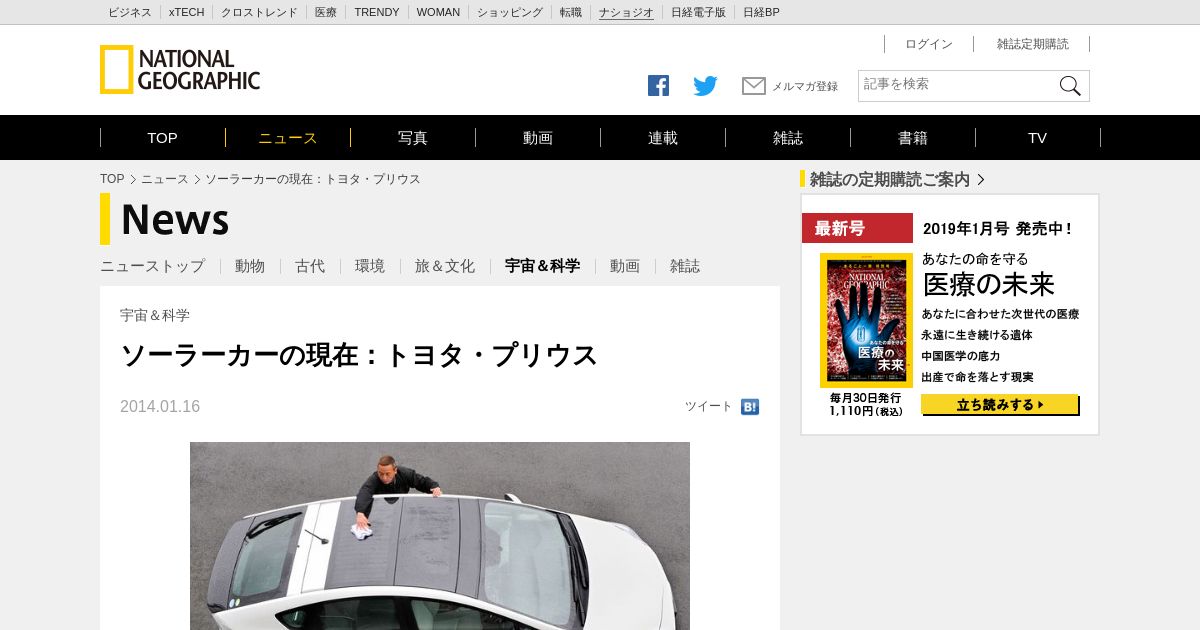This screenshot has height=630, width=1200.
Task: Click TRENDY in top site bar
Action: (x=377, y=12)
